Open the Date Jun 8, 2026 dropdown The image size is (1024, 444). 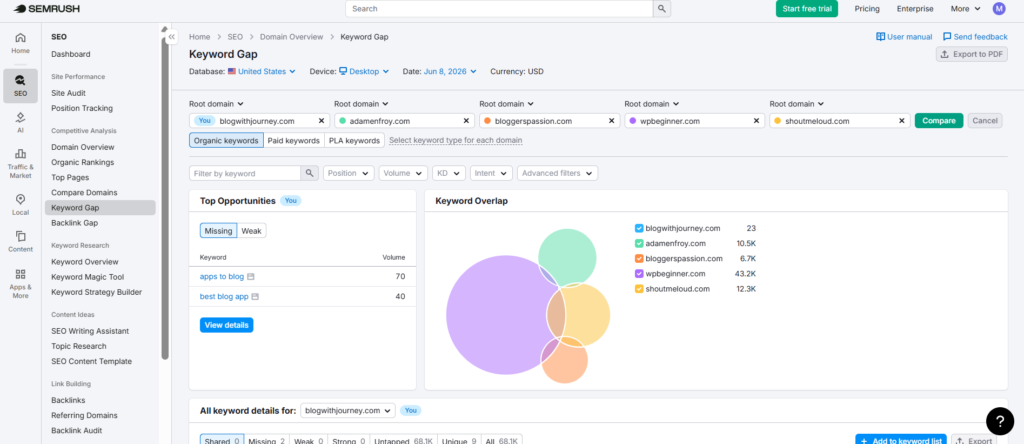click(x=450, y=71)
